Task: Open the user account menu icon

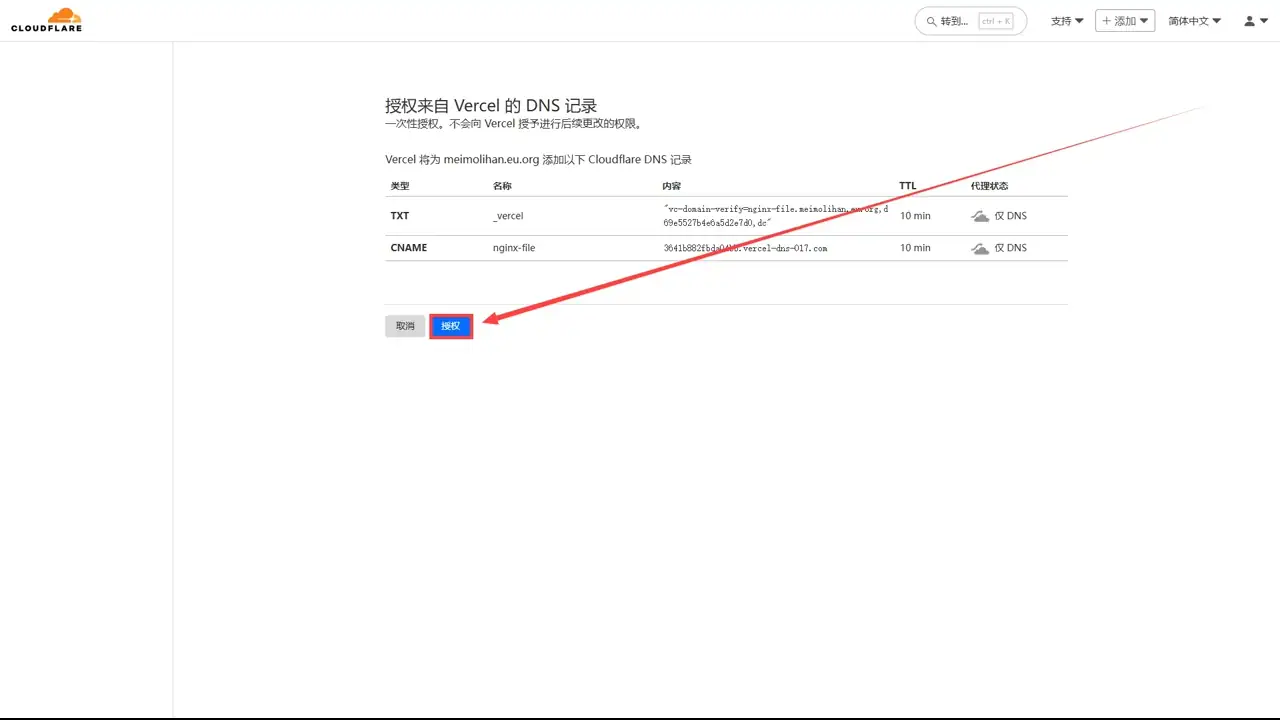Action: 1255,21
